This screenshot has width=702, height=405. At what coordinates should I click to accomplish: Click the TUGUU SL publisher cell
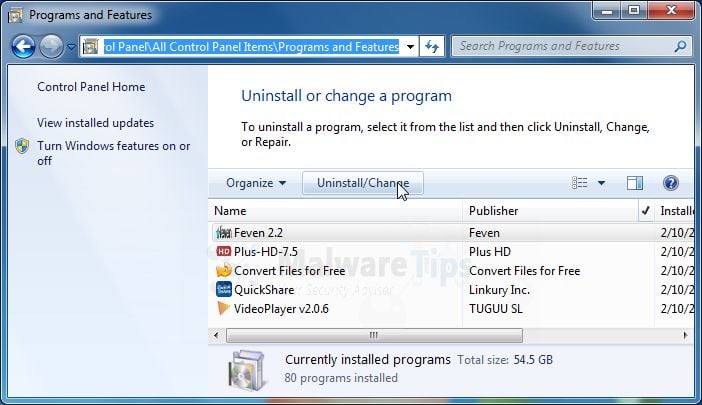[x=496, y=309]
